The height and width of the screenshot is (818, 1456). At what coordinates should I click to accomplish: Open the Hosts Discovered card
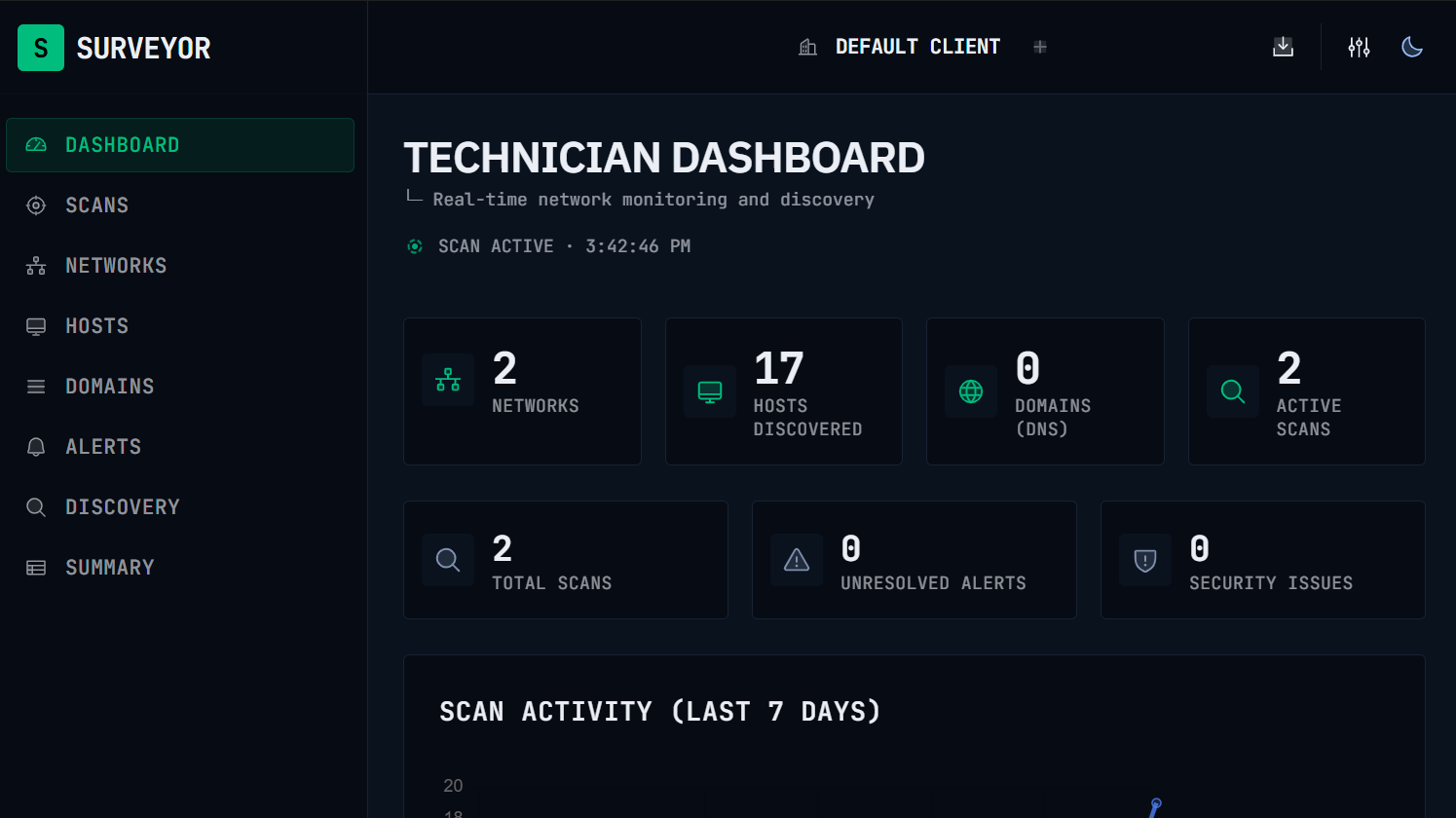(x=783, y=391)
